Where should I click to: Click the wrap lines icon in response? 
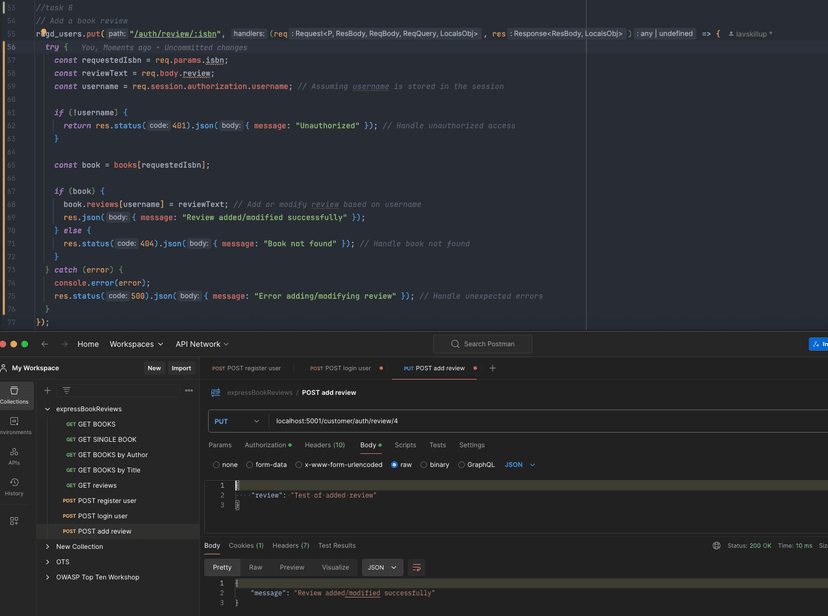point(417,567)
